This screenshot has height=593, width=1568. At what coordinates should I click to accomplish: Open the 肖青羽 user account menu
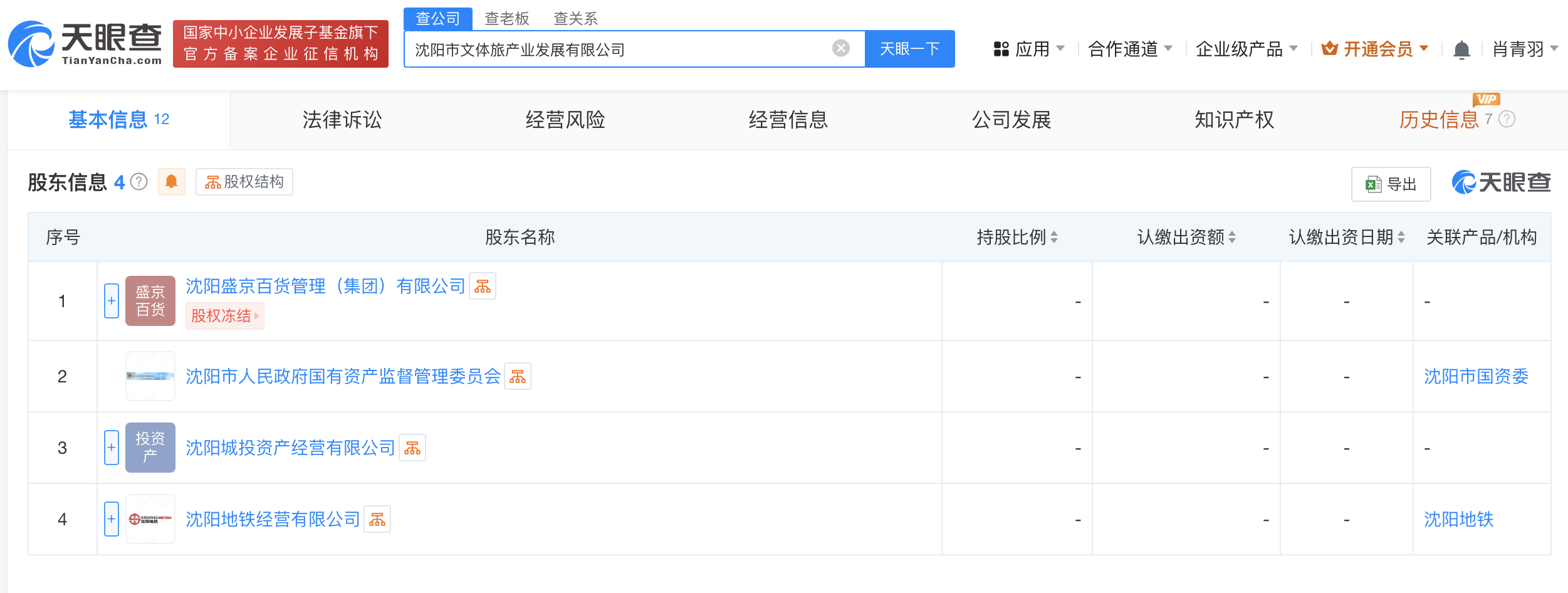1525,49
